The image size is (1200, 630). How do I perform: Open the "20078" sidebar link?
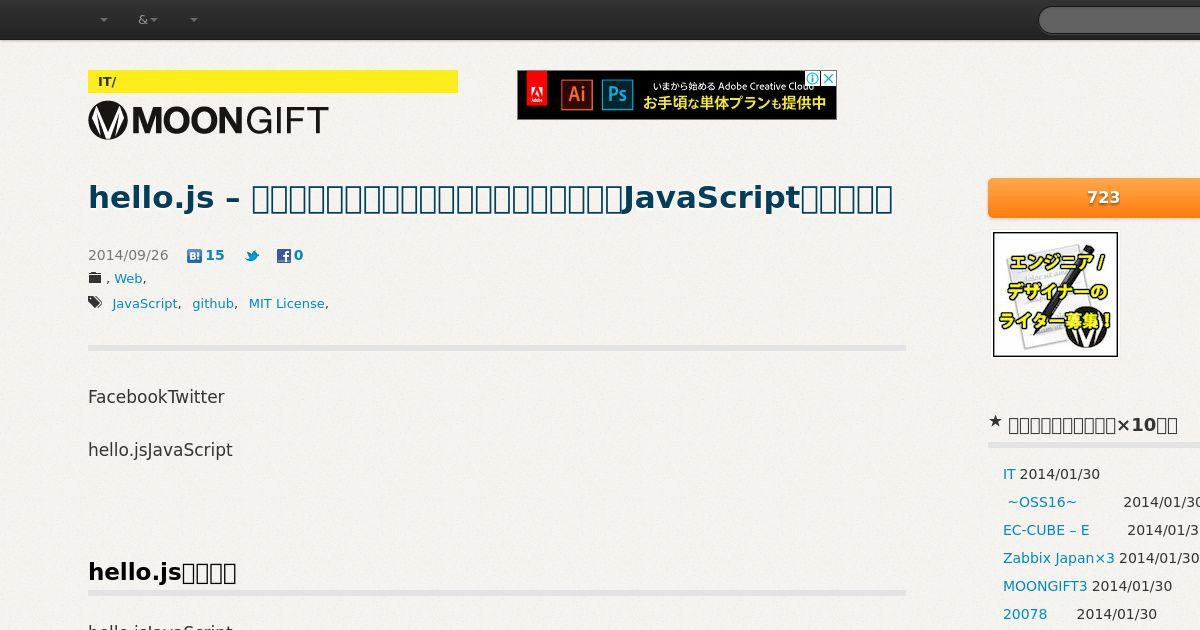(1025, 614)
